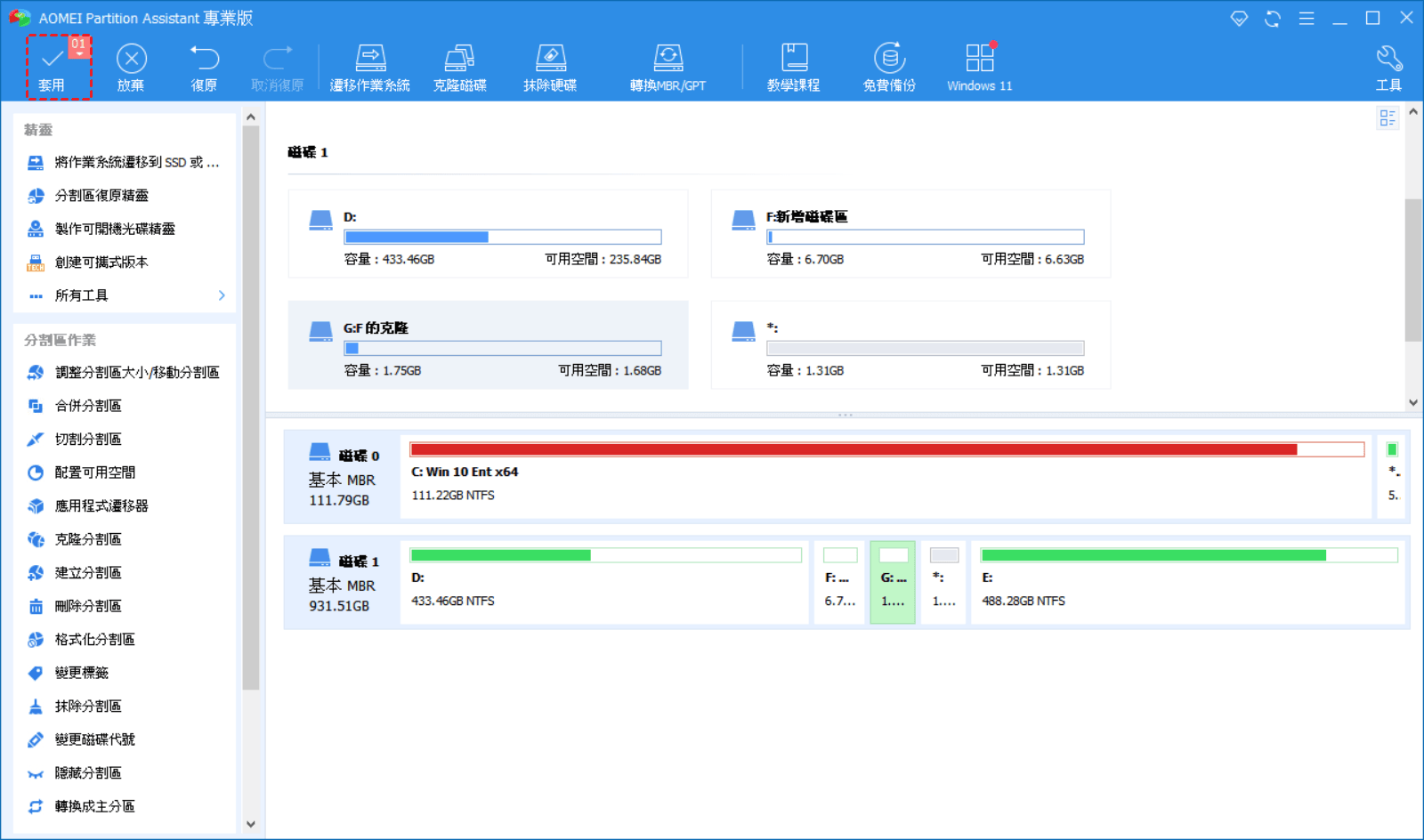Screen dimensions: 1424x840
Task: Click sidebar scrollbar up arrow
Action: pyautogui.click(x=251, y=117)
